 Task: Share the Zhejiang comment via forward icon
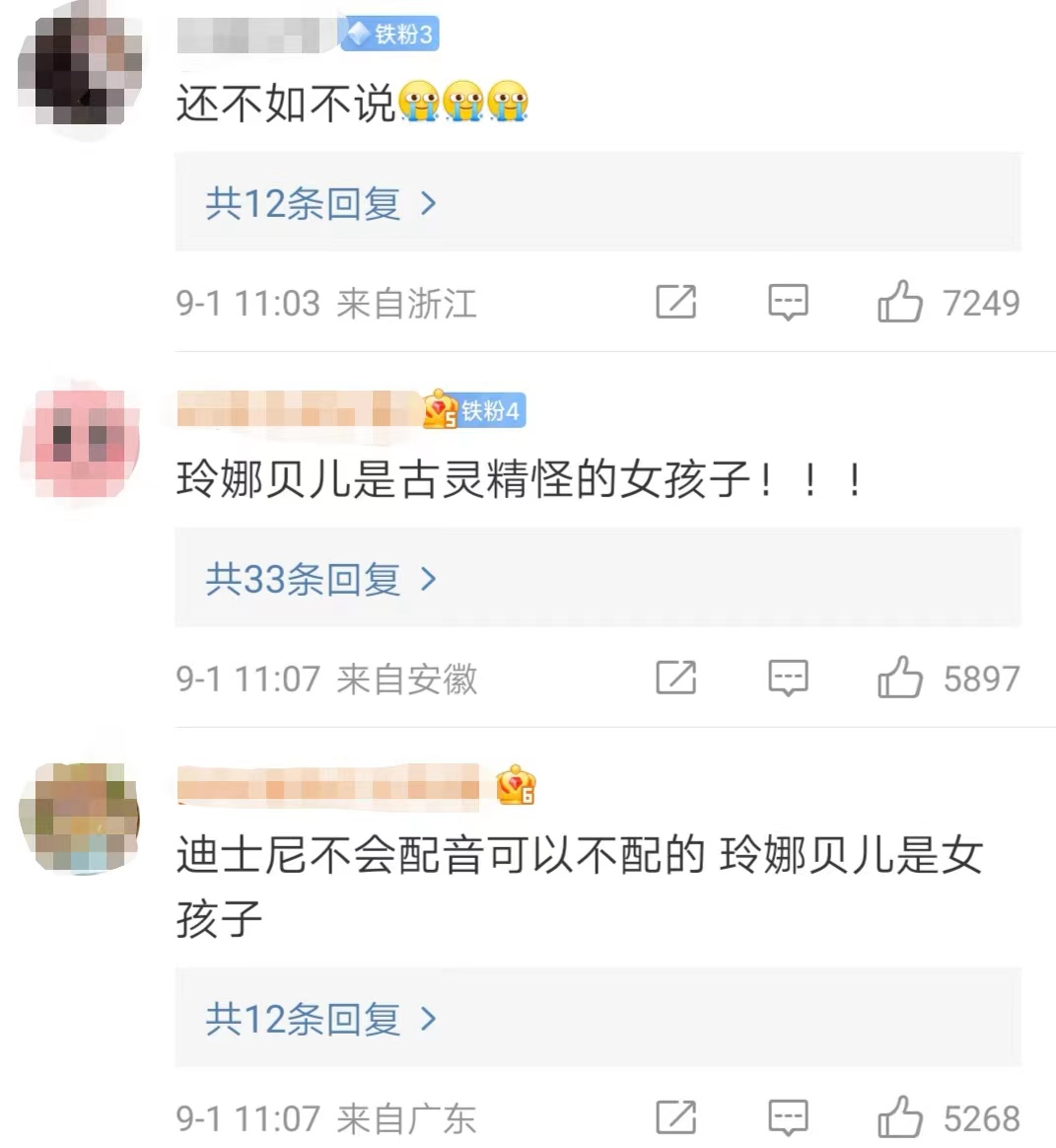[x=675, y=302]
